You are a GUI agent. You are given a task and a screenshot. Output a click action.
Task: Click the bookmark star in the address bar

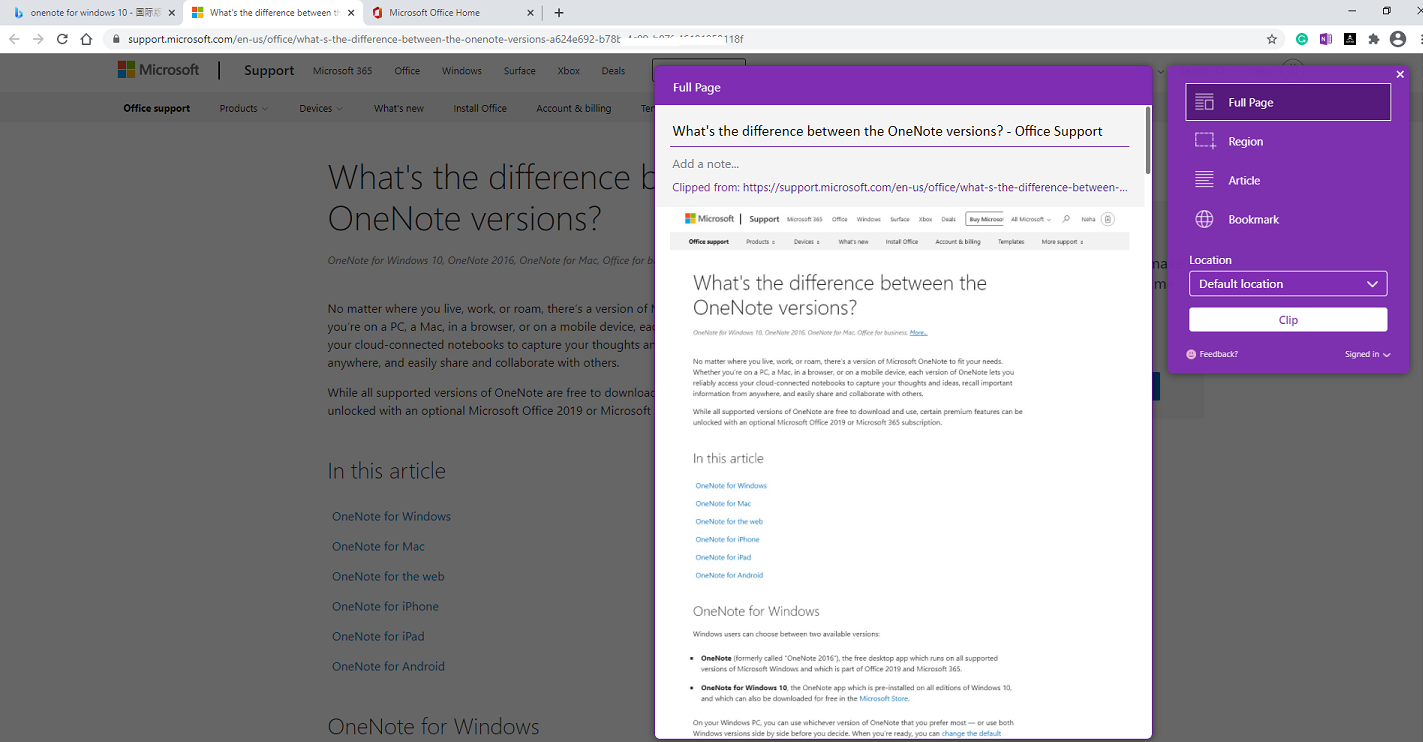click(x=1272, y=38)
